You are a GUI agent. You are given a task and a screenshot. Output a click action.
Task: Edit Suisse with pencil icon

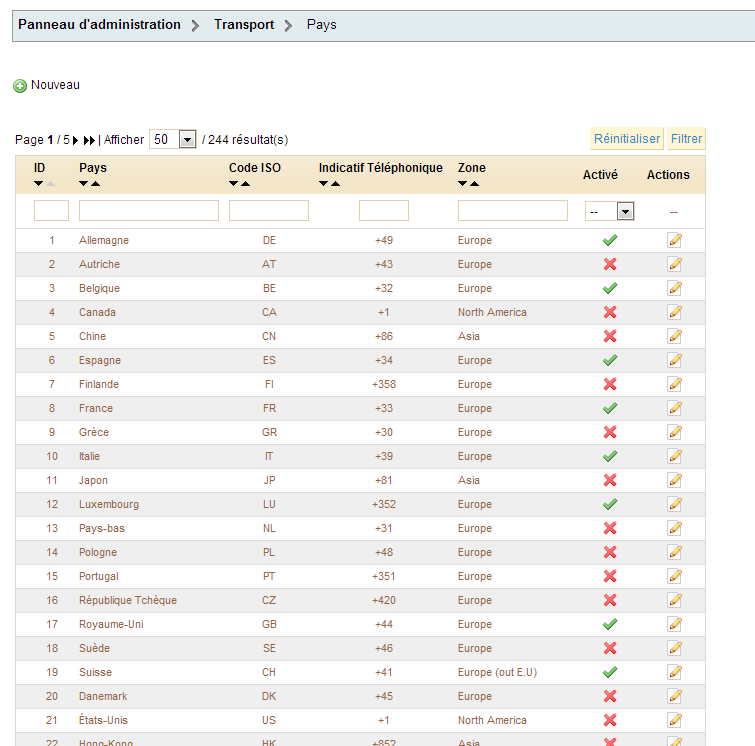pos(675,672)
